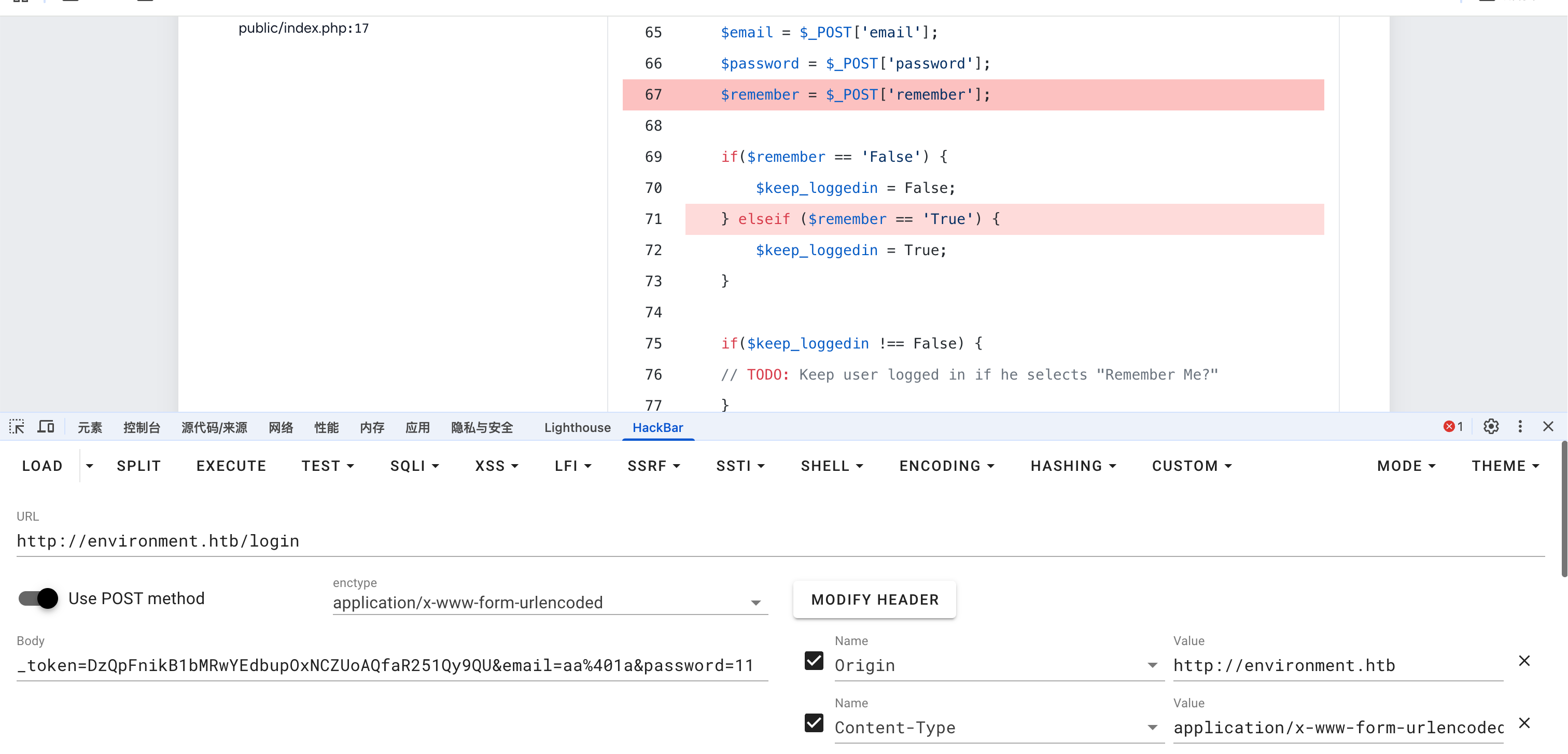This screenshot has width=1568, height=754.
Task: Click the MODIFY HEADER button
Action: (875, 599)
